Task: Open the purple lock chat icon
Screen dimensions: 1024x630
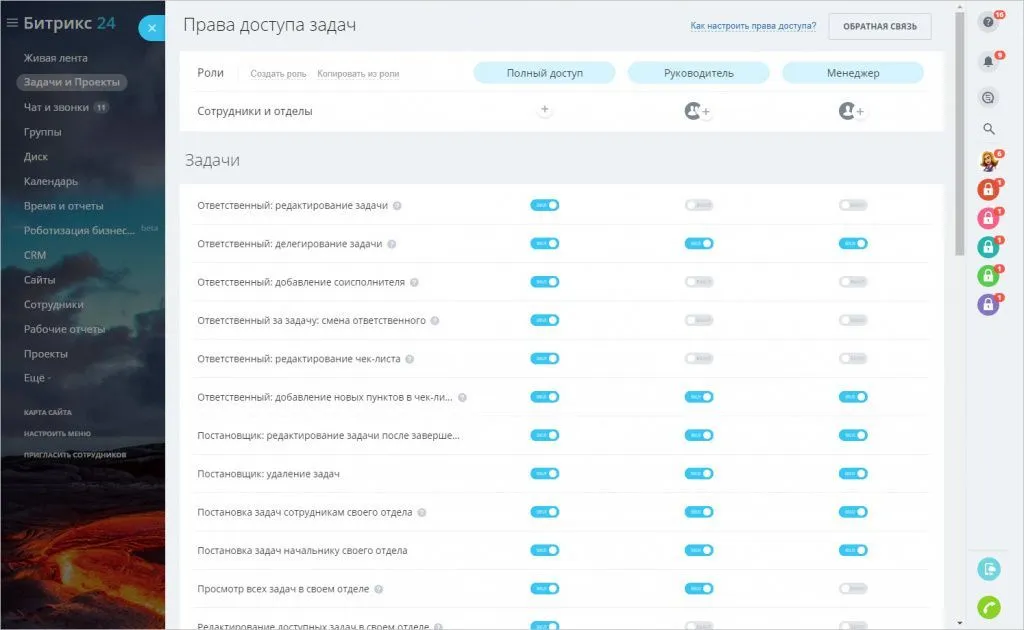Action: tap(988, 305)
